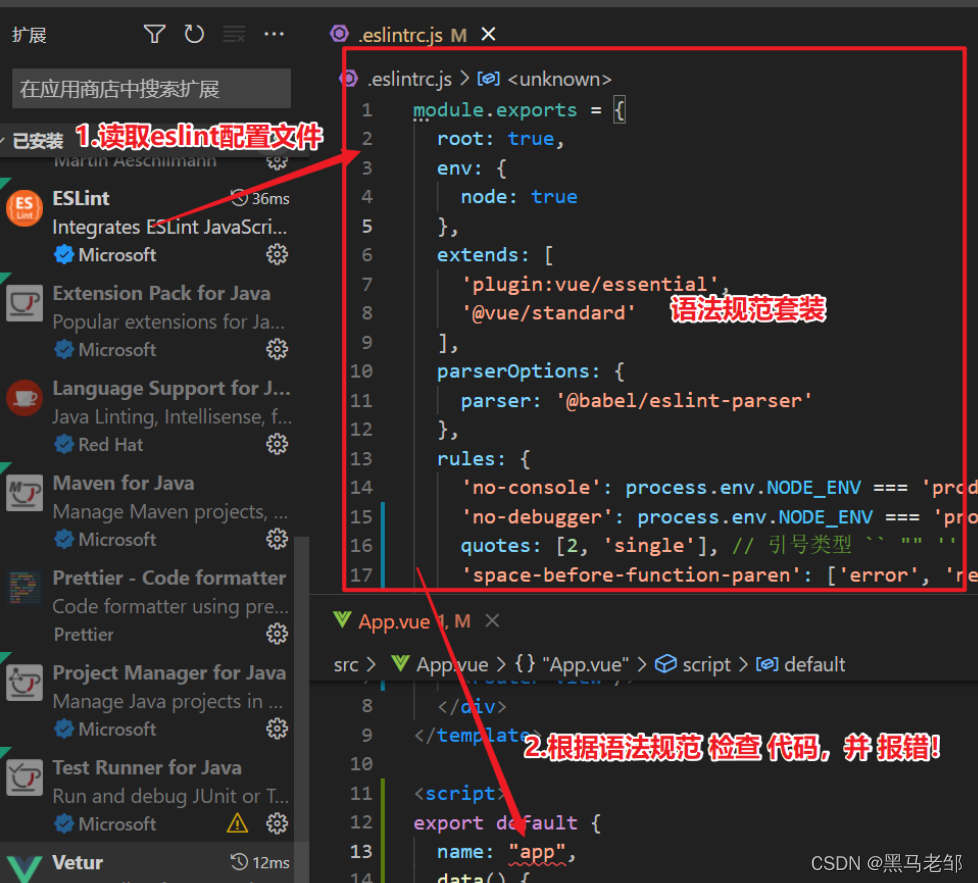978x883 pixels.
Task: Search extensions in the marketplace field
Action: pos(152,89)
